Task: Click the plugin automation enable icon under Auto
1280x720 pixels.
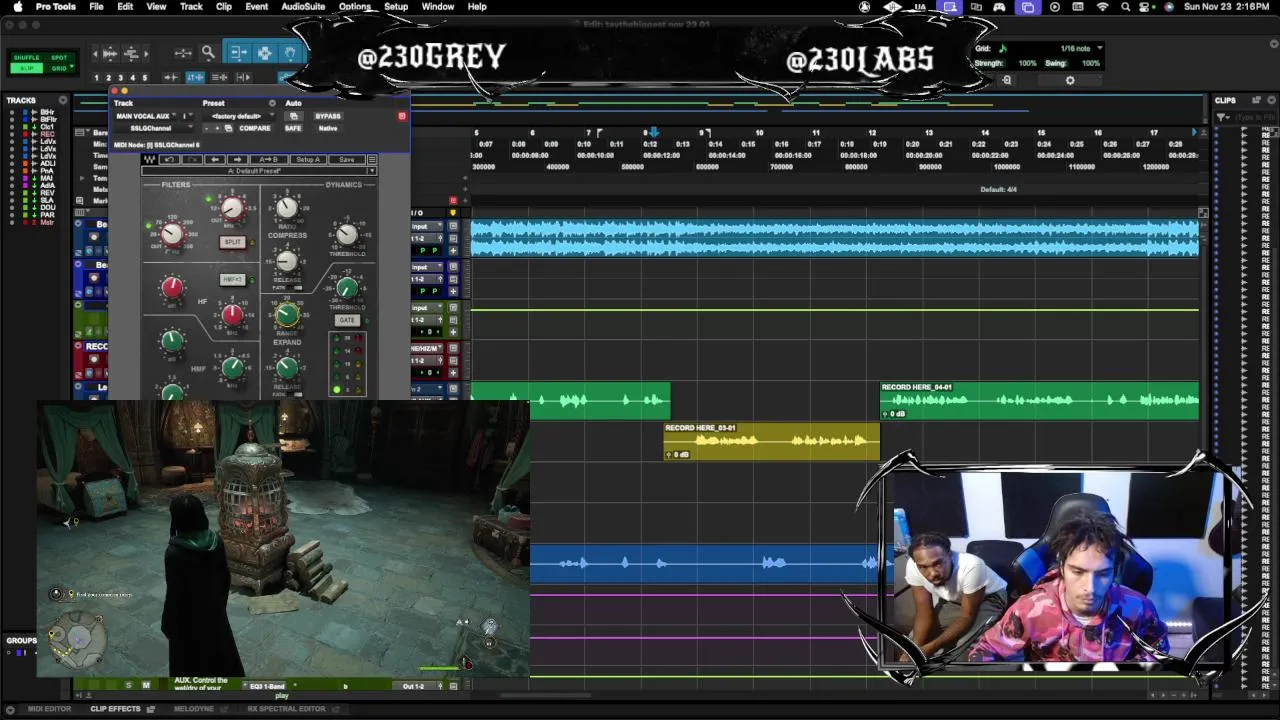Action: (293, 116)
